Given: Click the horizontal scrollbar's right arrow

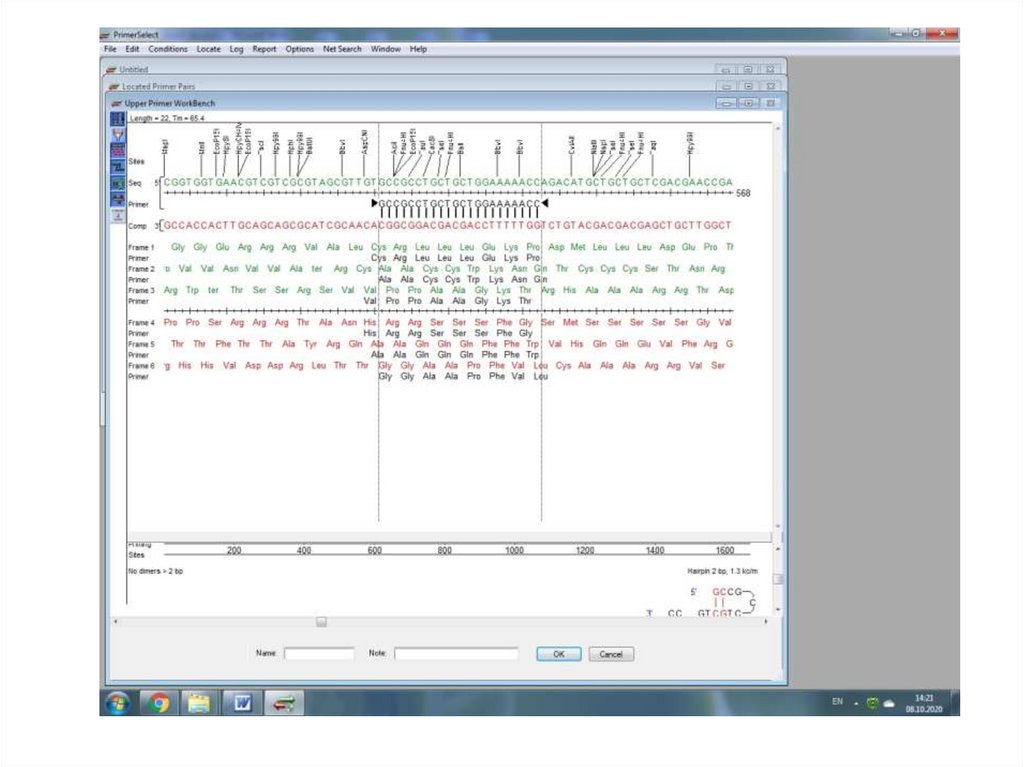Looking at the screenshot, I should pos(766,622).
